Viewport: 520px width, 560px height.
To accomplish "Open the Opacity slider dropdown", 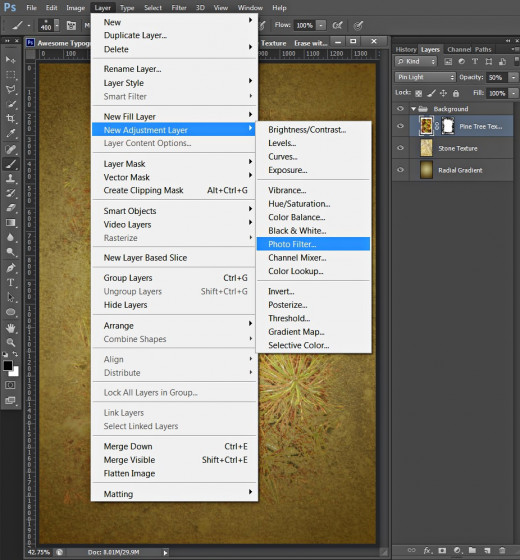I will click(x=513, y=77).
